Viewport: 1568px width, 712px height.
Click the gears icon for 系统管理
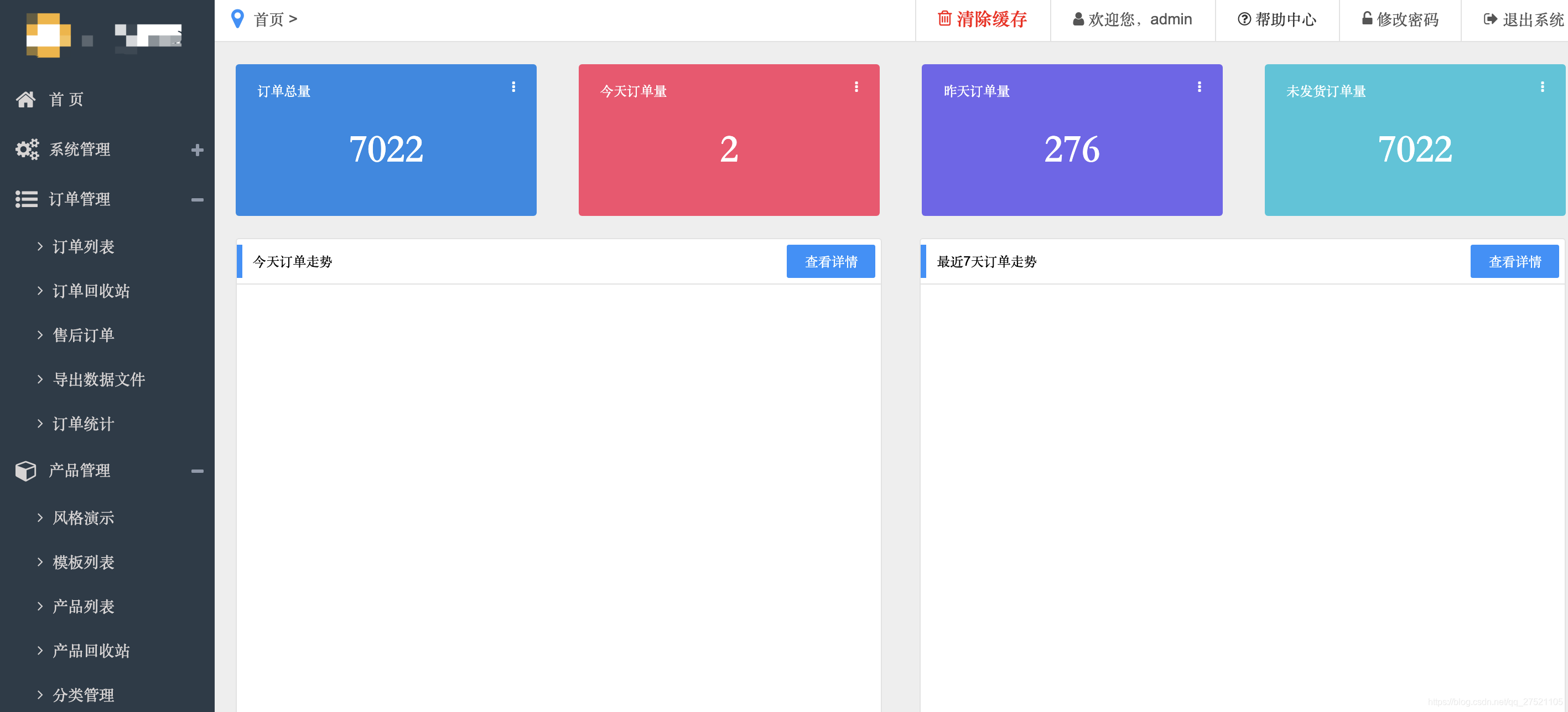[x=27, y=149]
